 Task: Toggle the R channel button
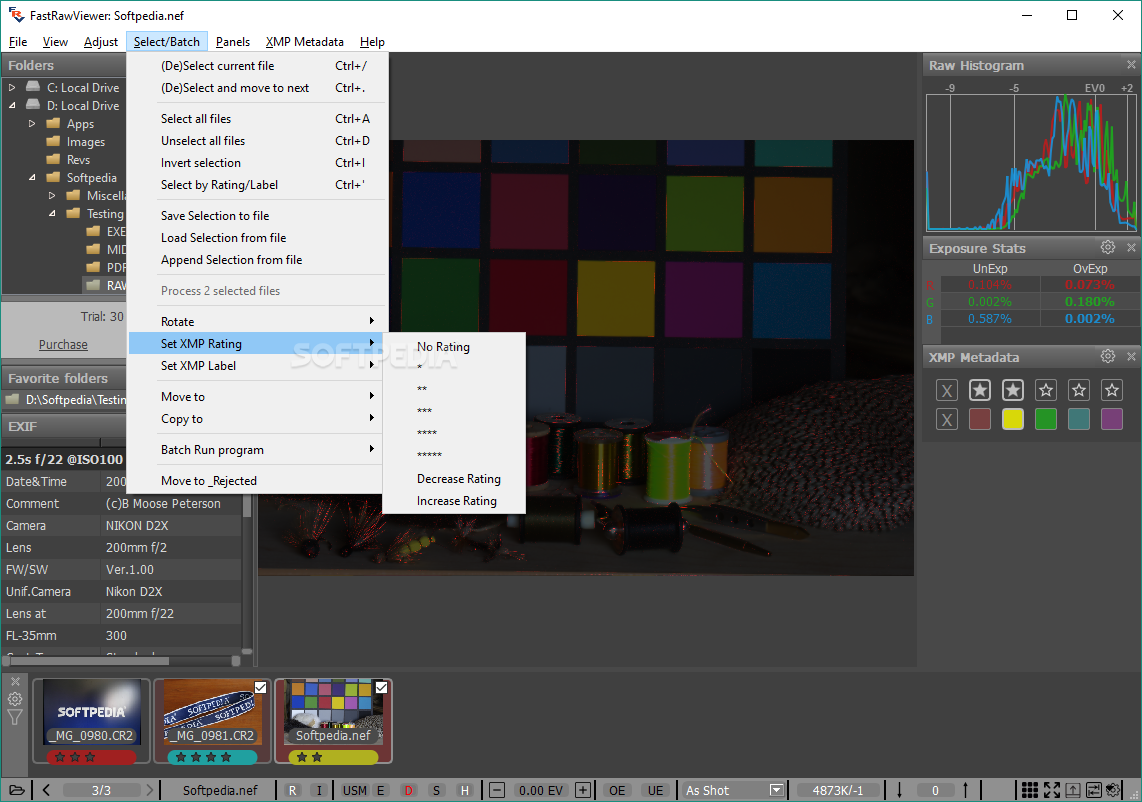[292, 790]
